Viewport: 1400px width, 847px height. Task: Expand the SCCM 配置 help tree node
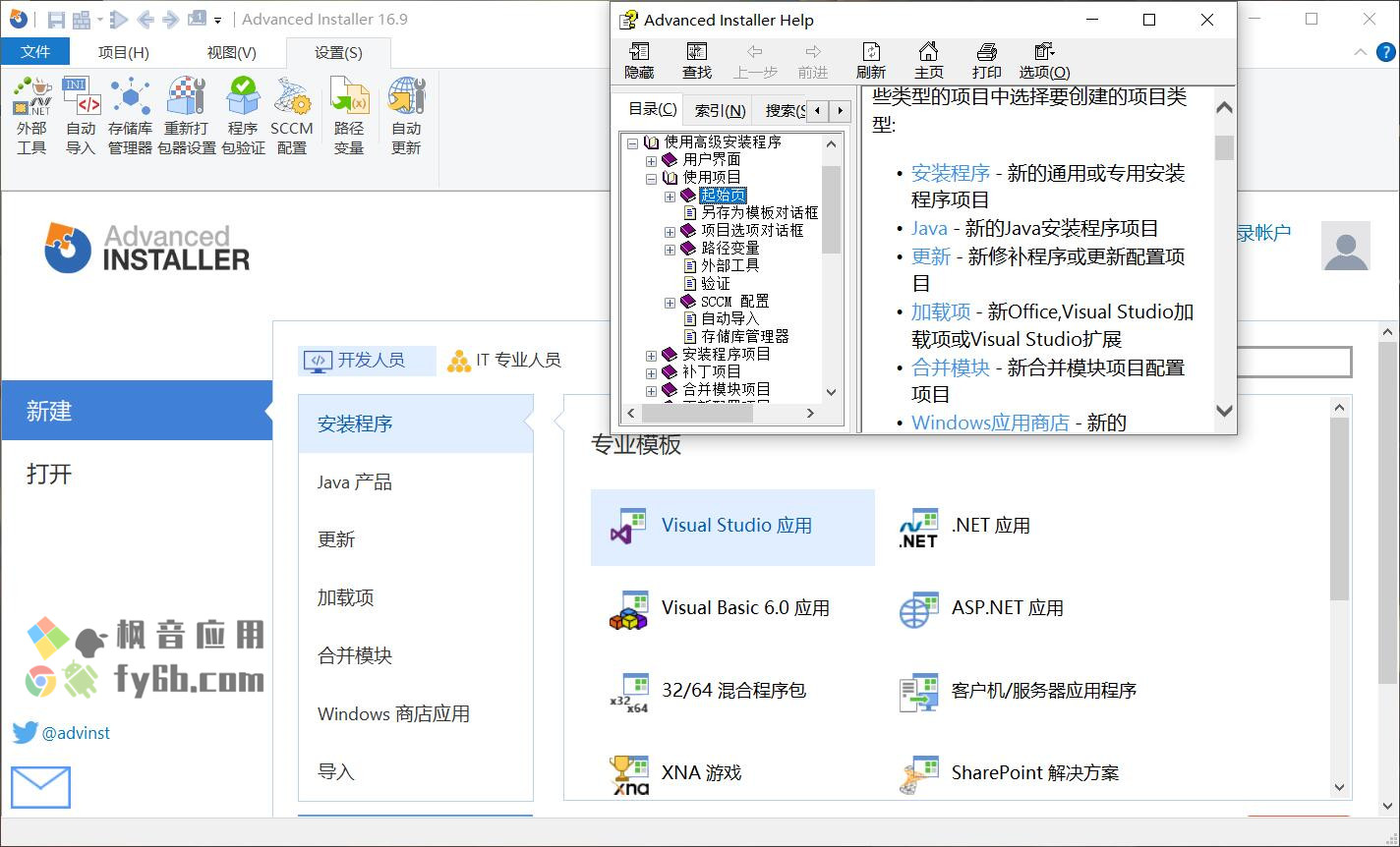(670, 302)
